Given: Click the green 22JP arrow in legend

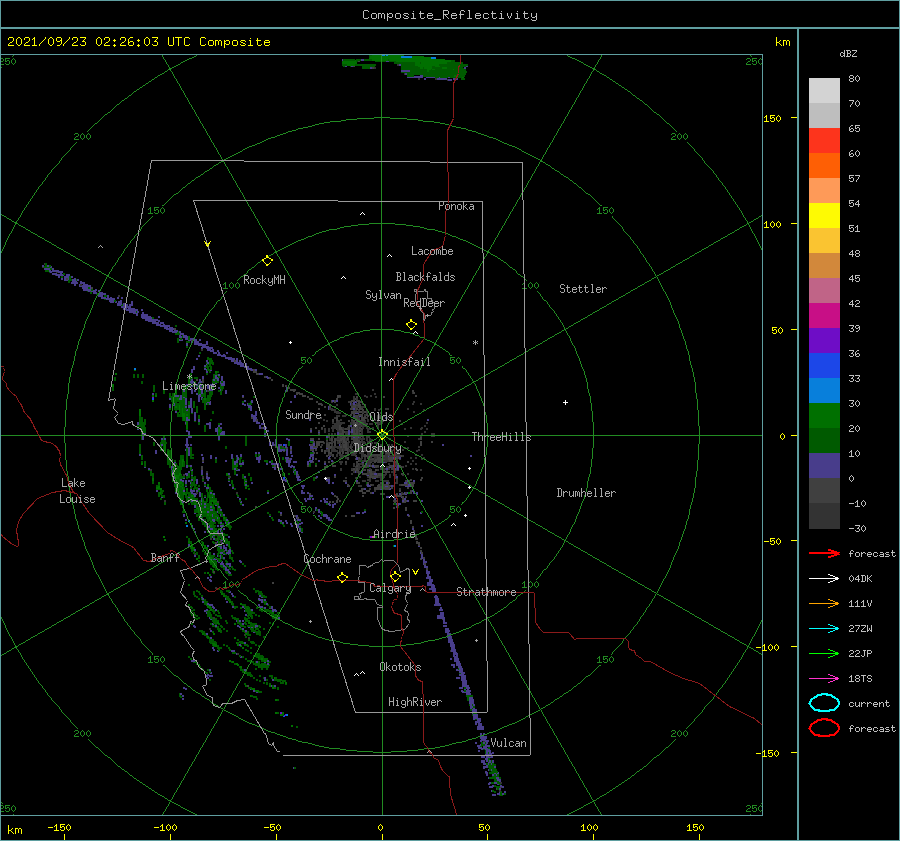Looking at the screenshot, I should click(824, 653).
